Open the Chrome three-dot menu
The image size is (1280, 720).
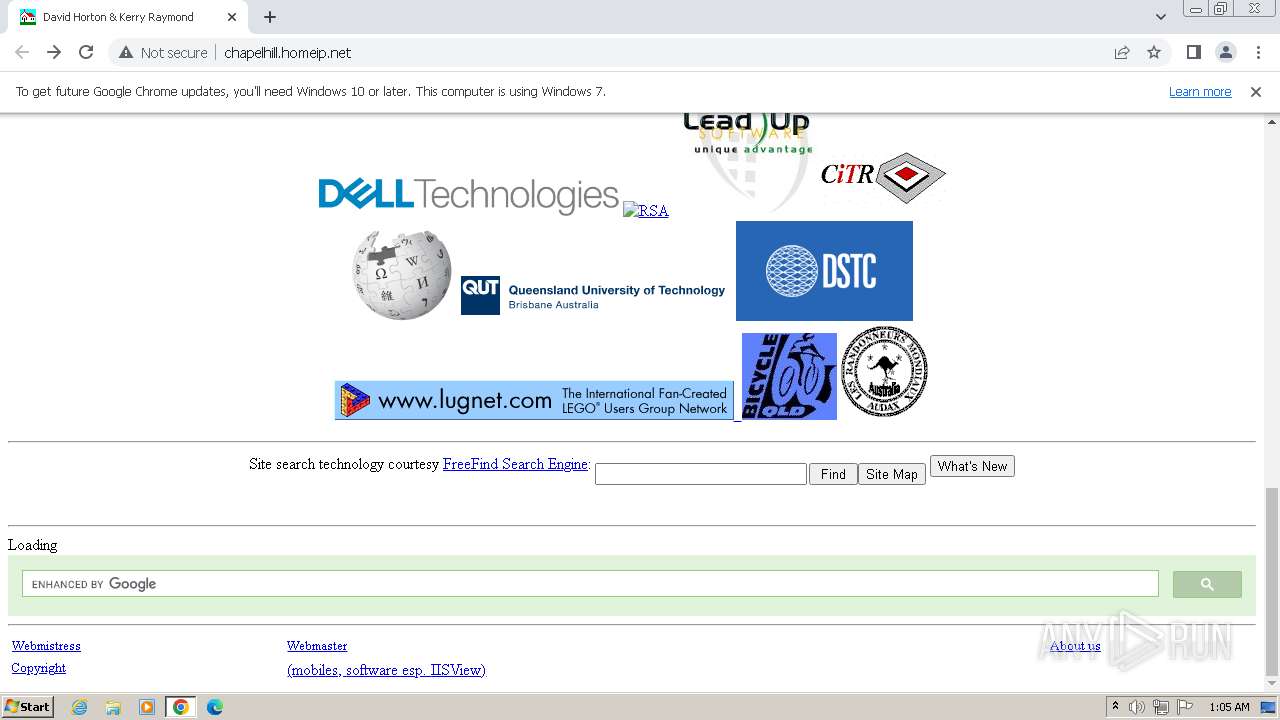coord(1257,52)
